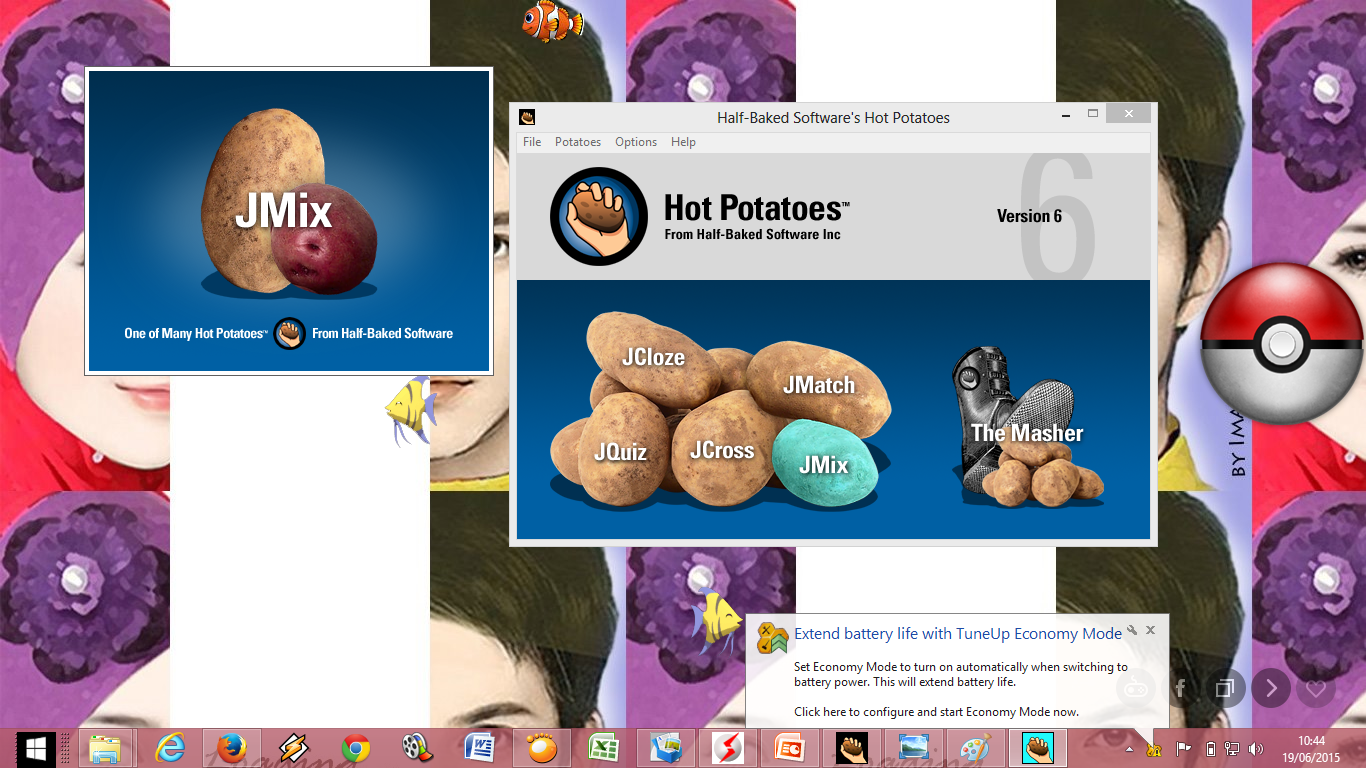
Task: Open the Paint palette app in the taskbar
Action: pyautogui.click(x=976, y=748)
